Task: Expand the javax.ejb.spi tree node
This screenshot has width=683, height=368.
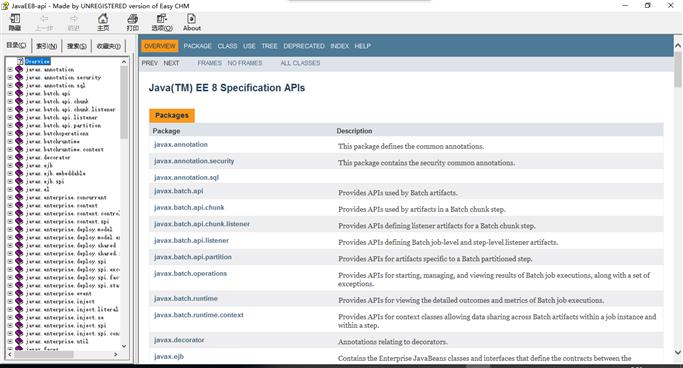Action: pyautogui.click(x=10, y=181)
